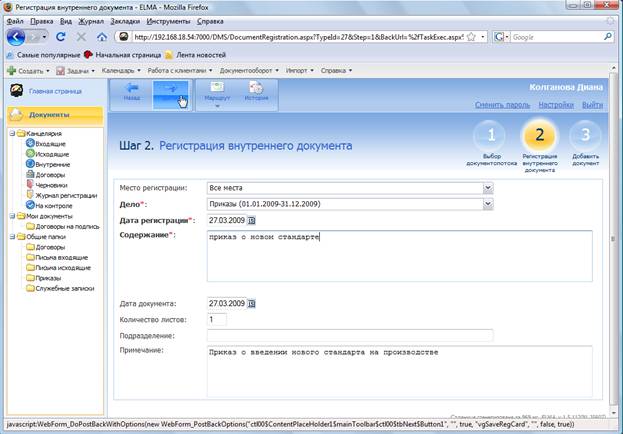Open the ELMA 'Справка' dropdown menu

[336, 70]
